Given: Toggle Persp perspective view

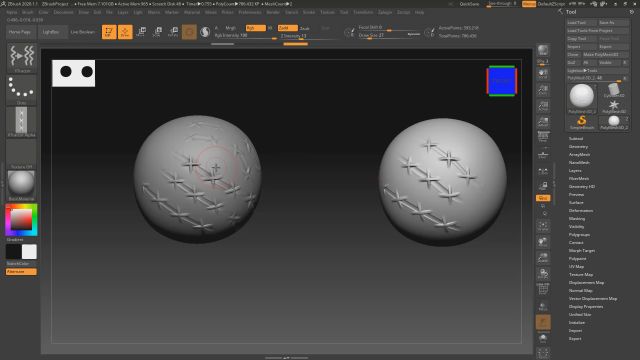Looking at the screenshot, I should [543, 137].
